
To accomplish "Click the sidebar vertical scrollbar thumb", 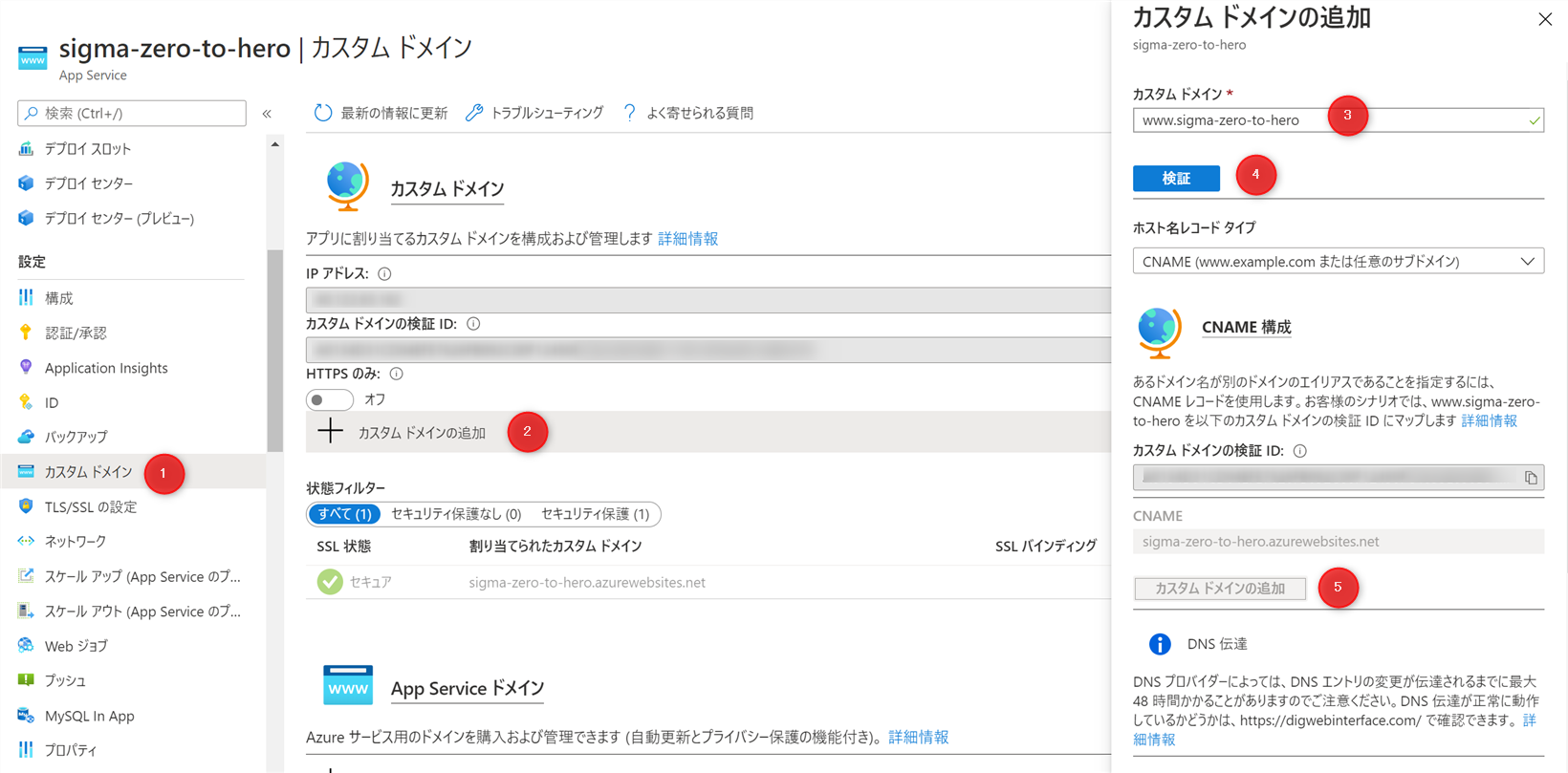I will point(275,351).
